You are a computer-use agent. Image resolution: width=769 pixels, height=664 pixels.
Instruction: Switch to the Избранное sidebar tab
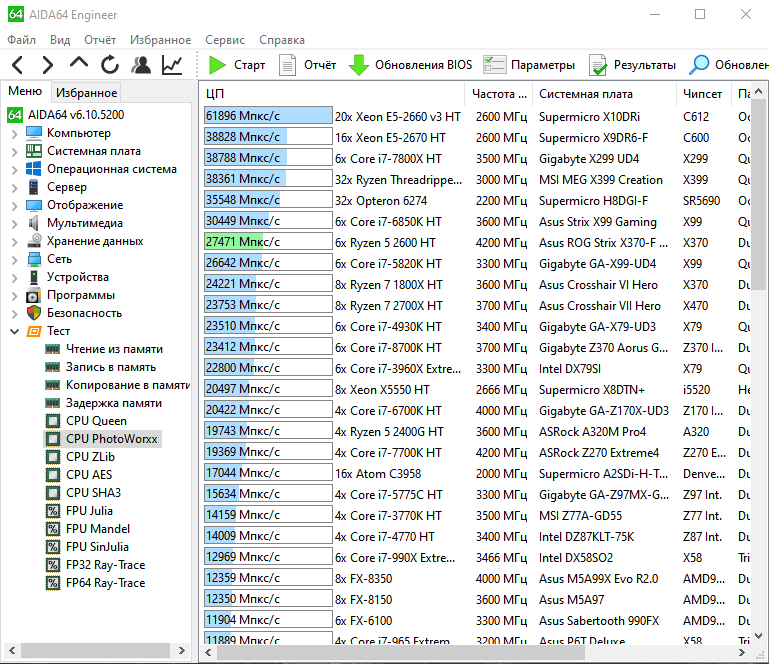tap(86, 93)
